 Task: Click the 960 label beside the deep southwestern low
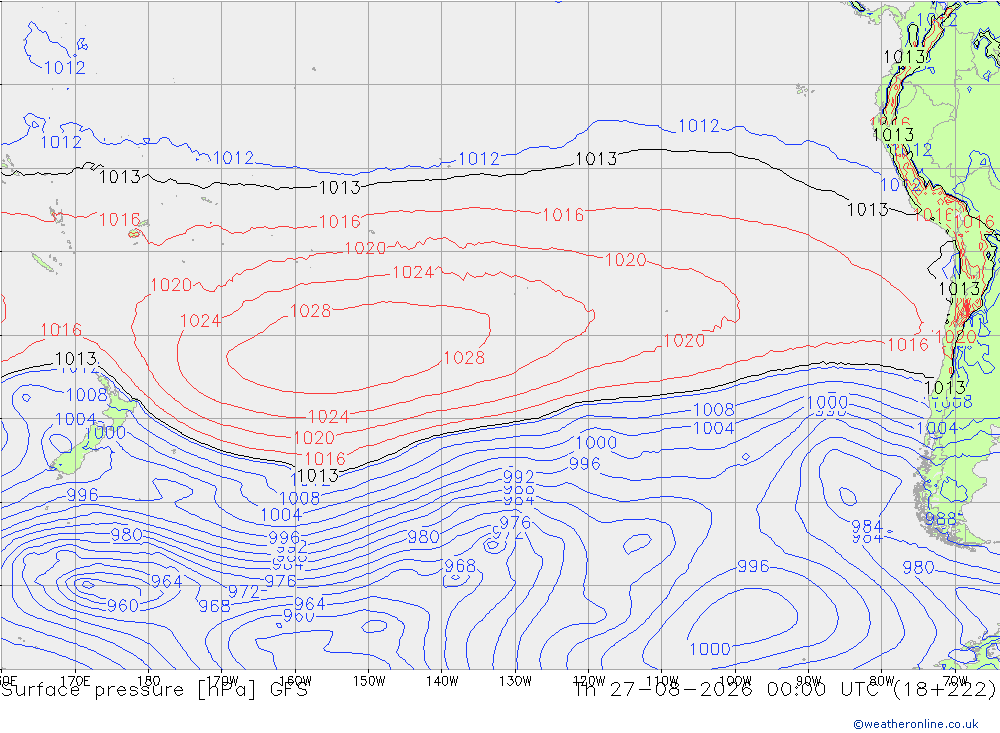coord(123,605)
